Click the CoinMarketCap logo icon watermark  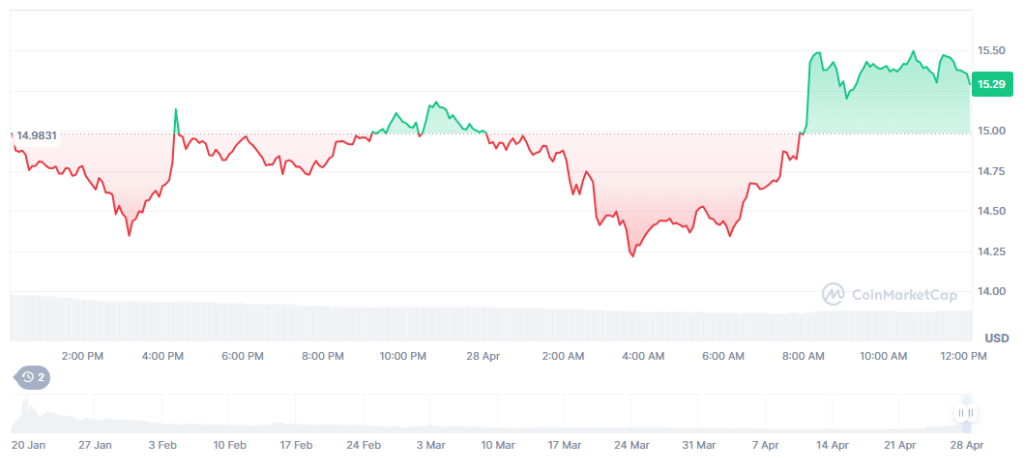(x=833, y=294)
